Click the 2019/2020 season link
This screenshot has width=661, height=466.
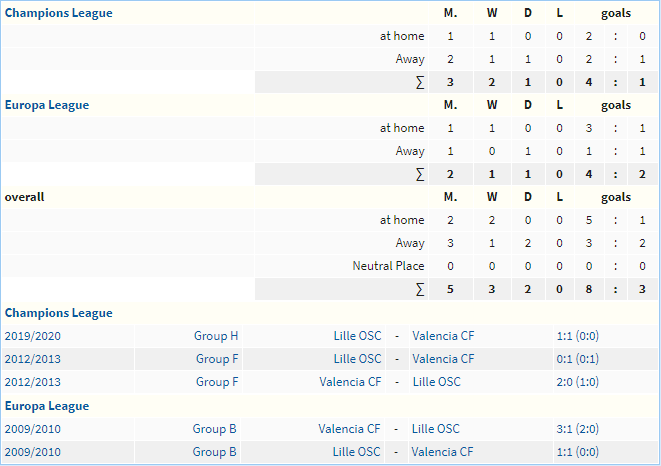(32, 336)
